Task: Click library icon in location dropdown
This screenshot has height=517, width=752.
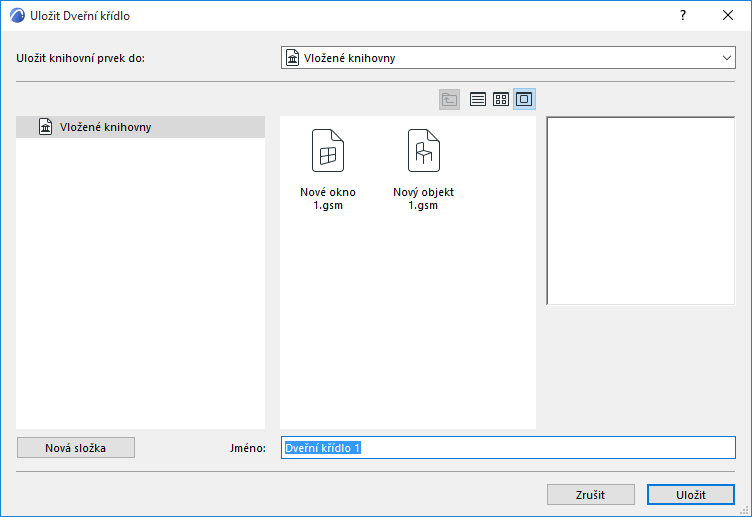Action: pos(293,58)
